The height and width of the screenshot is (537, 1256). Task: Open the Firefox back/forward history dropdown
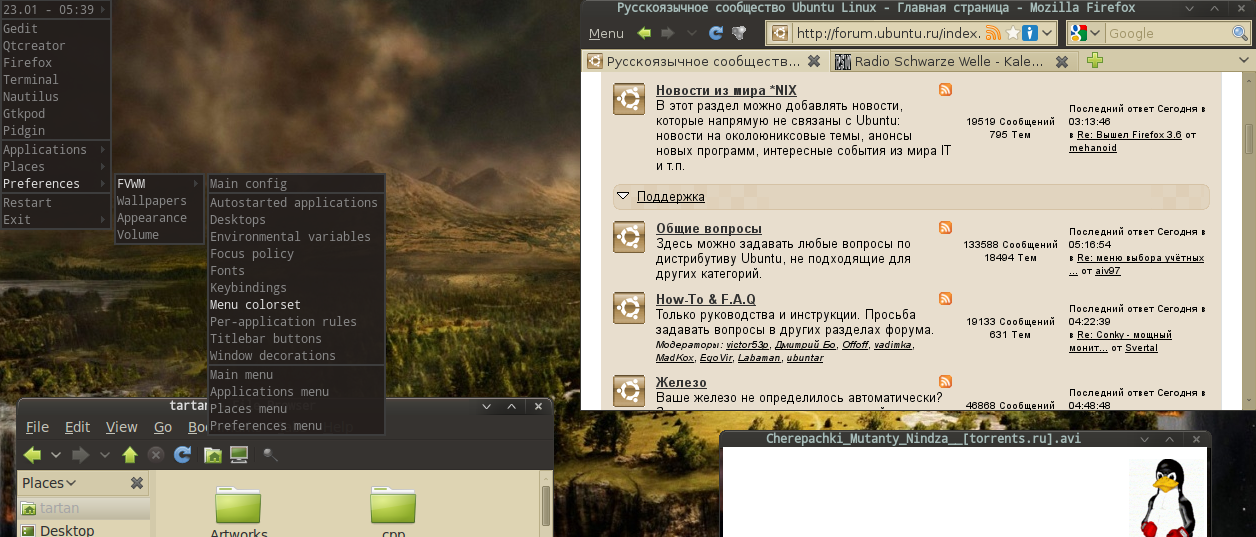click(690, 33)
